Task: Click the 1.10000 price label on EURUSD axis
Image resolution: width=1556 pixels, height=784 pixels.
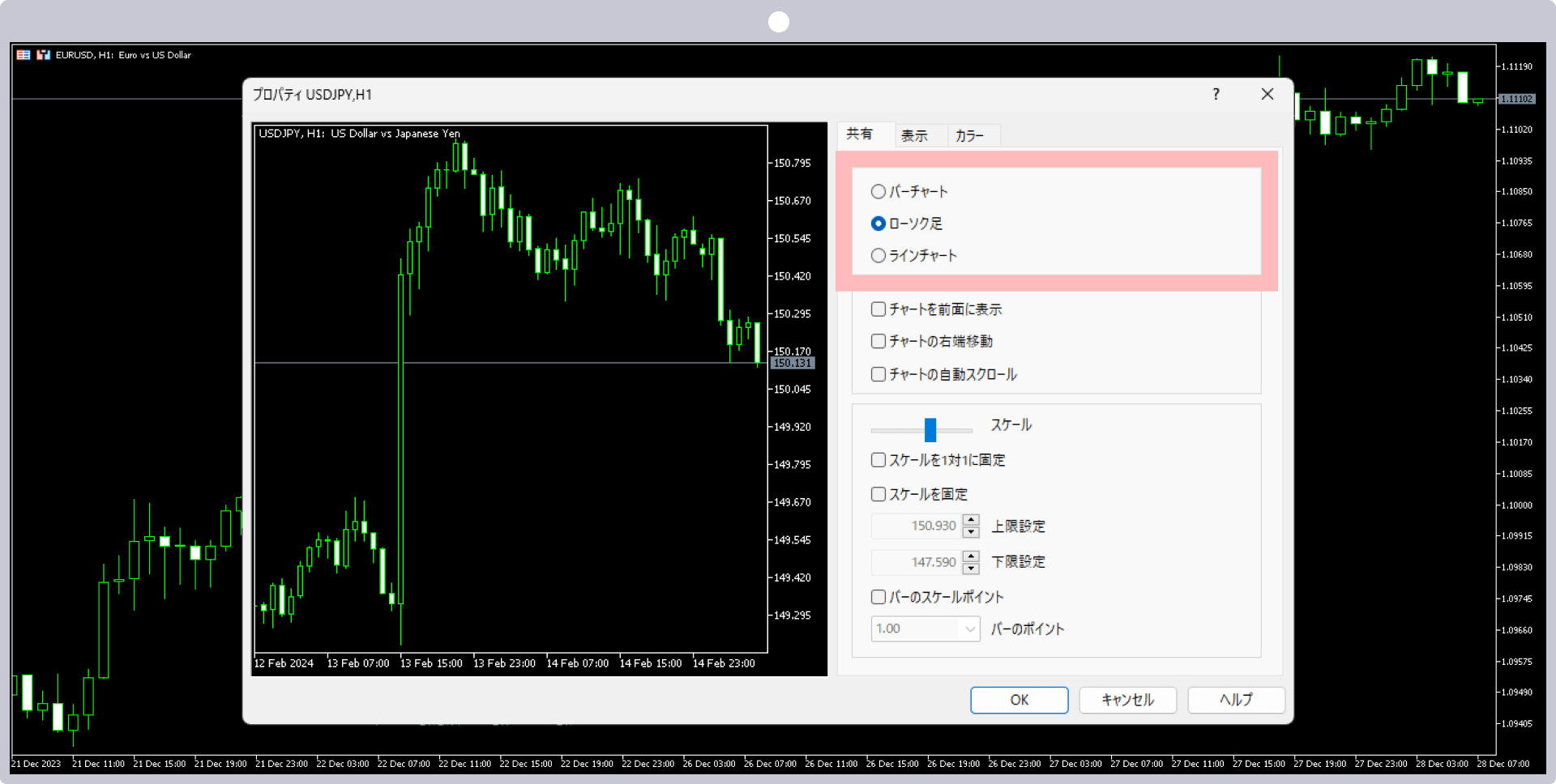Action: (1517, 505)
